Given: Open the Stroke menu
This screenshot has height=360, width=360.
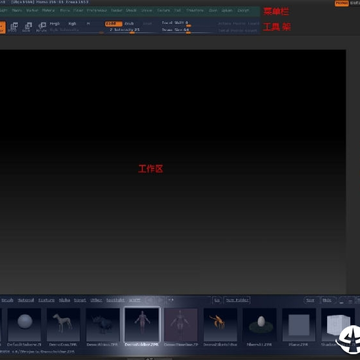Looking at the screenshot, I should coord(147,10).
